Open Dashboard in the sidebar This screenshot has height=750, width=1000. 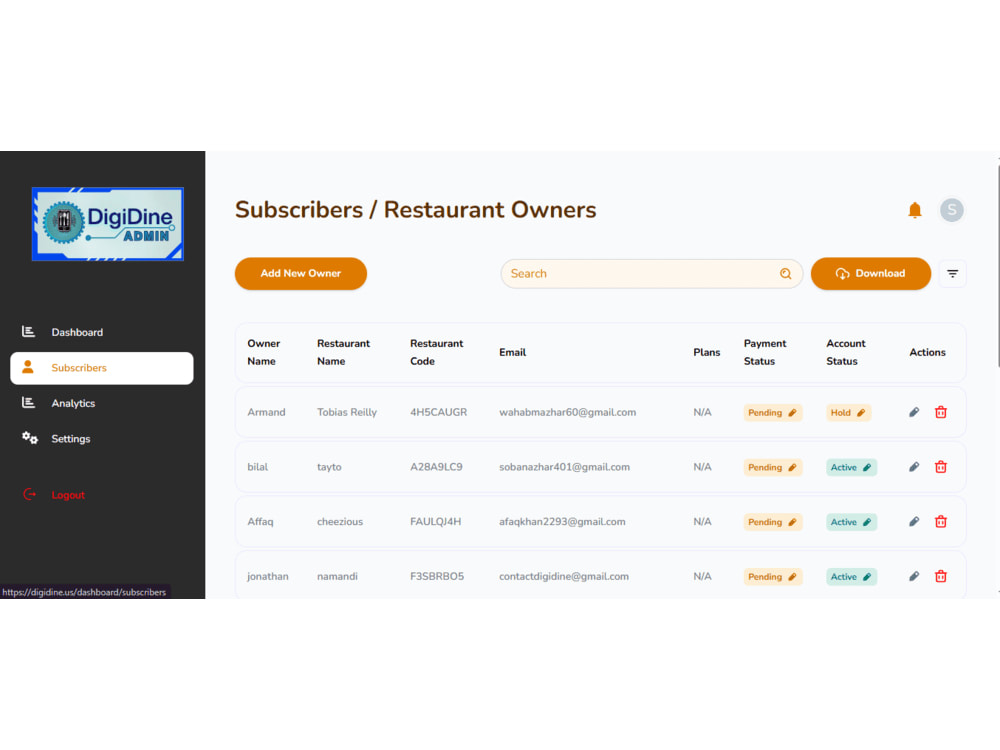coord(77,332)
